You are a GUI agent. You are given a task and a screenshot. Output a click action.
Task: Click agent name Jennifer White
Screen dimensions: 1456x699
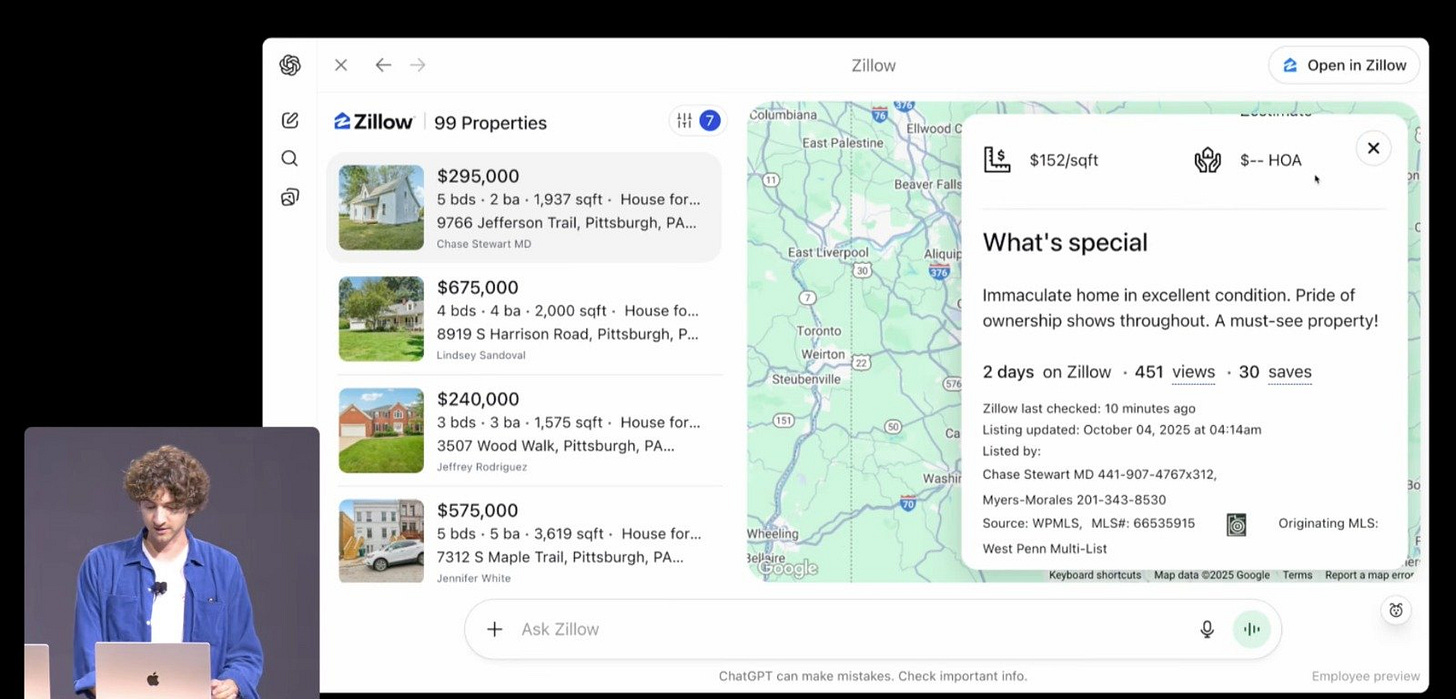pos(474,578)
